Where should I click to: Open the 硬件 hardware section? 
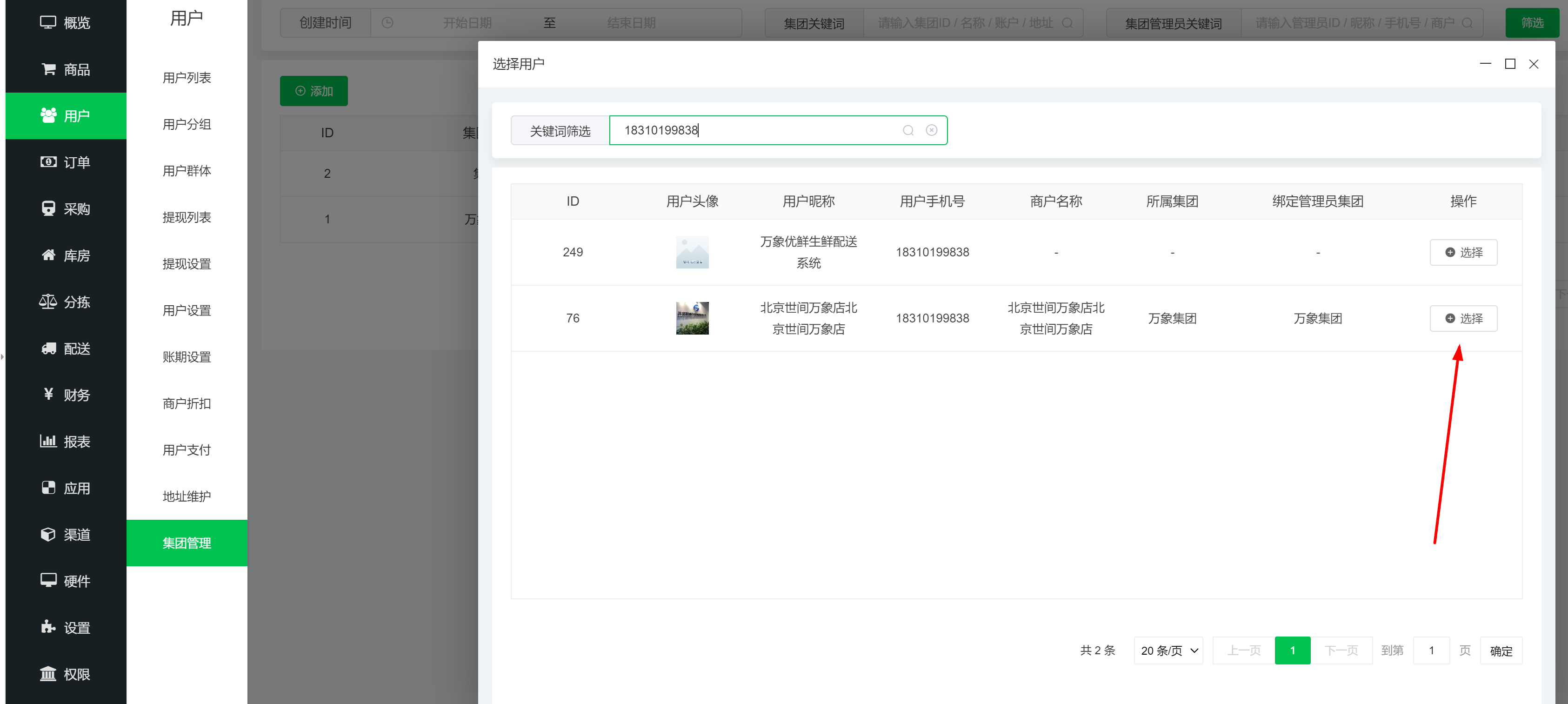click(65, 581)
